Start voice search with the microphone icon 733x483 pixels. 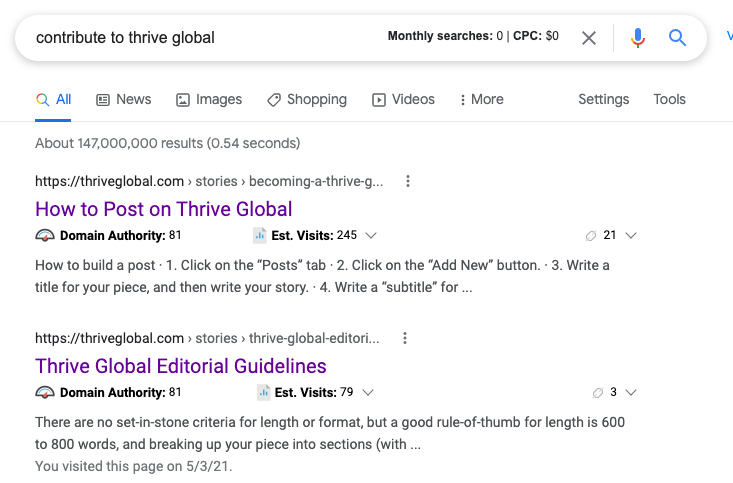click(x=638, y=38)
